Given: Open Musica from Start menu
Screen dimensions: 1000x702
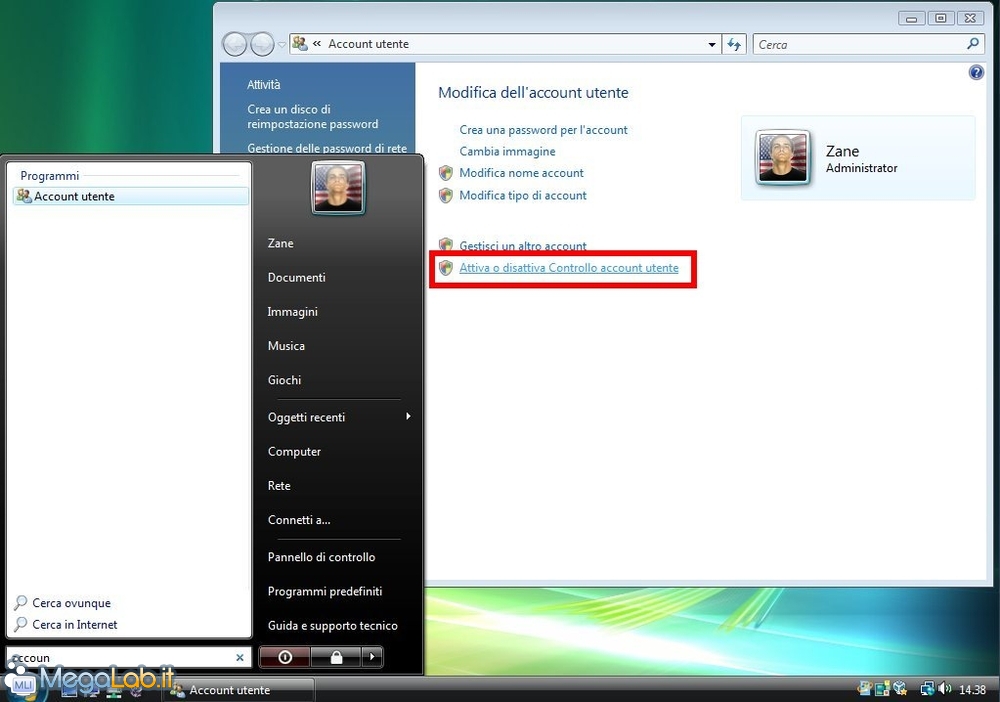Looking at the screenshot, I should [x=286, y=346].
